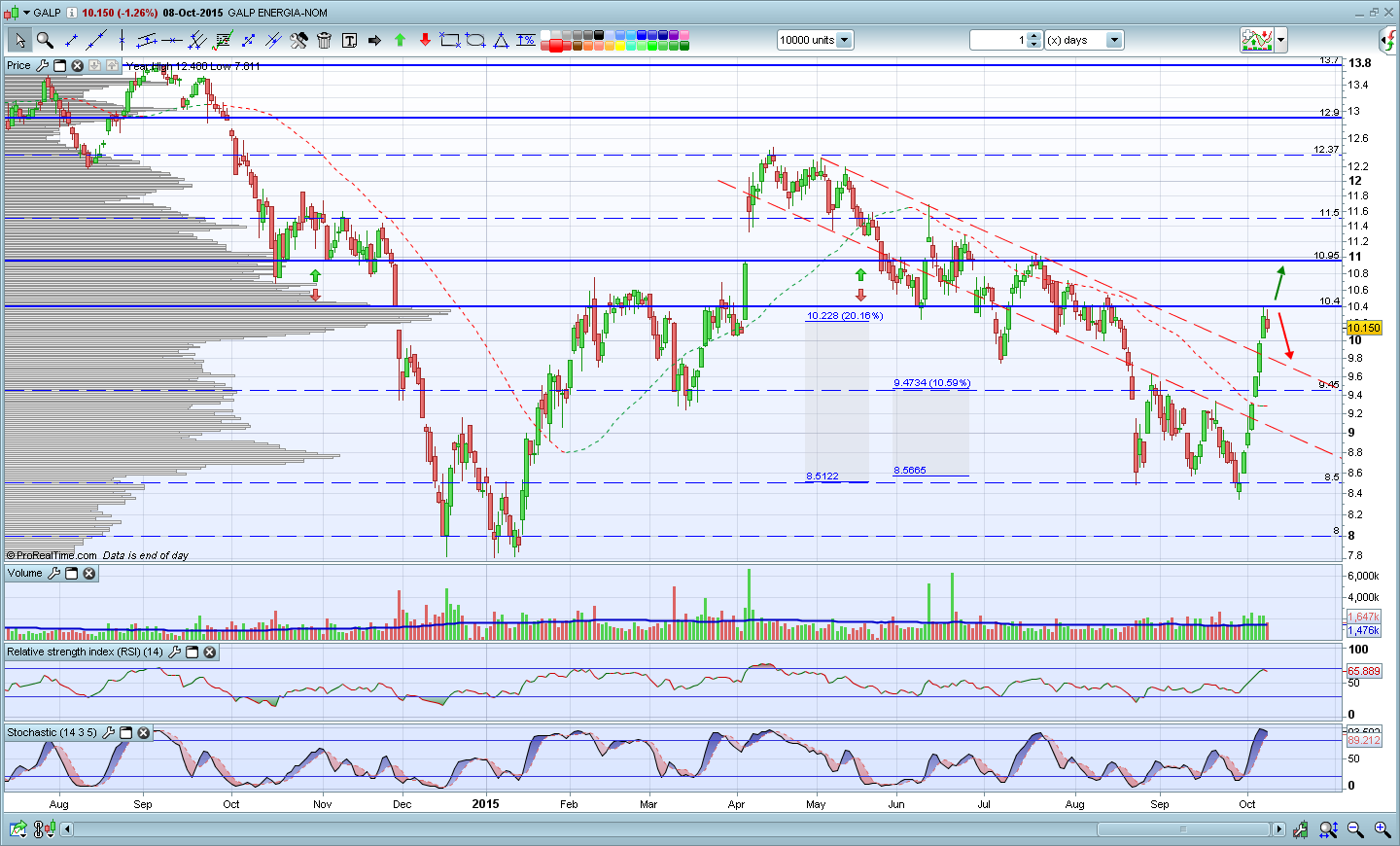Toggle the Price panel window icon
The width and height of the screenshot is (1400, 846).
(x=59, y=66)
